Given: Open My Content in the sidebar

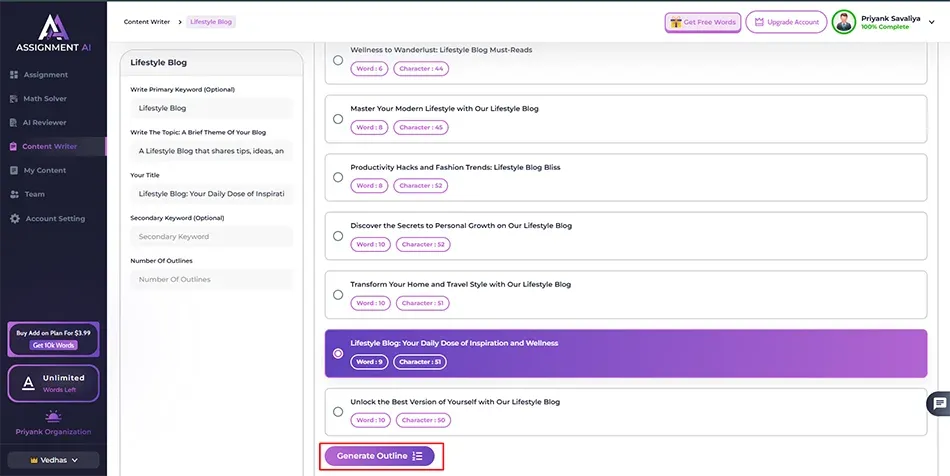Looking at the screenshot, I should click(43, 171).
